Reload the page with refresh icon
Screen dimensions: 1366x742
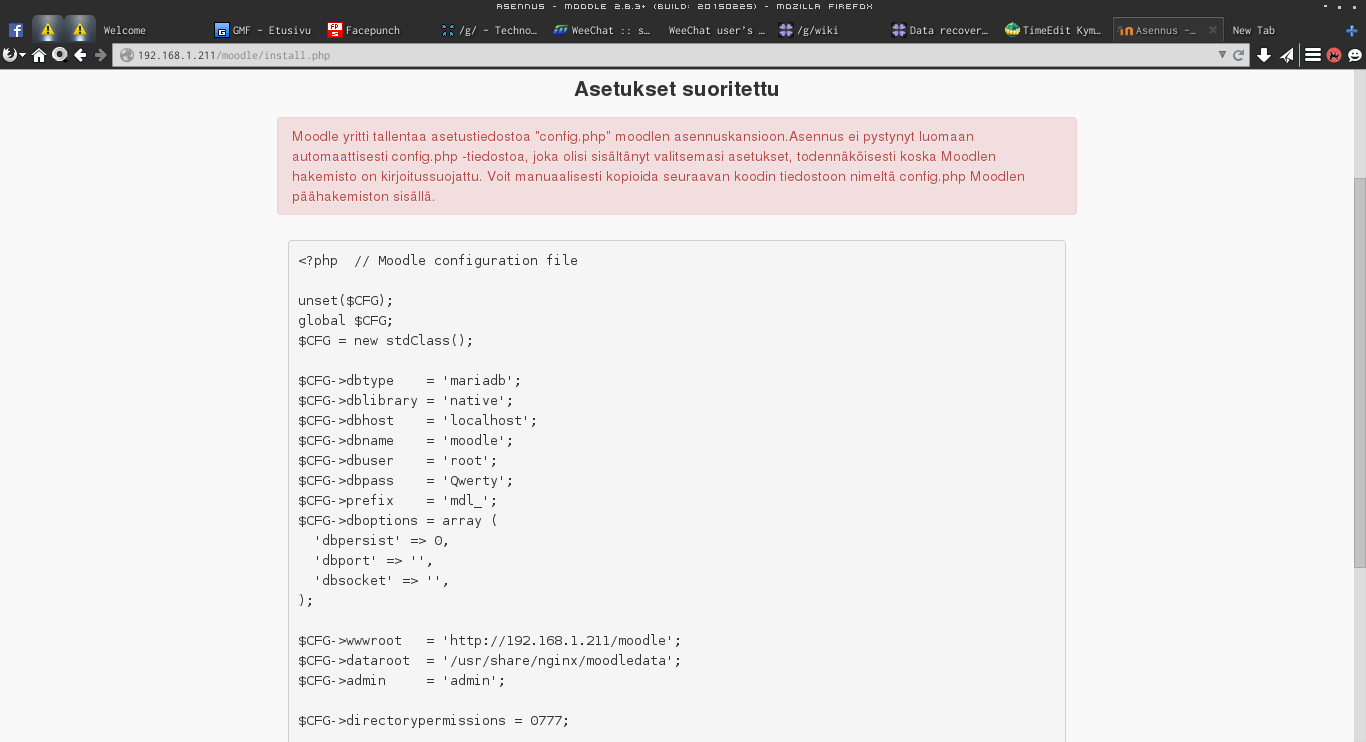(x=1239, y=55)
